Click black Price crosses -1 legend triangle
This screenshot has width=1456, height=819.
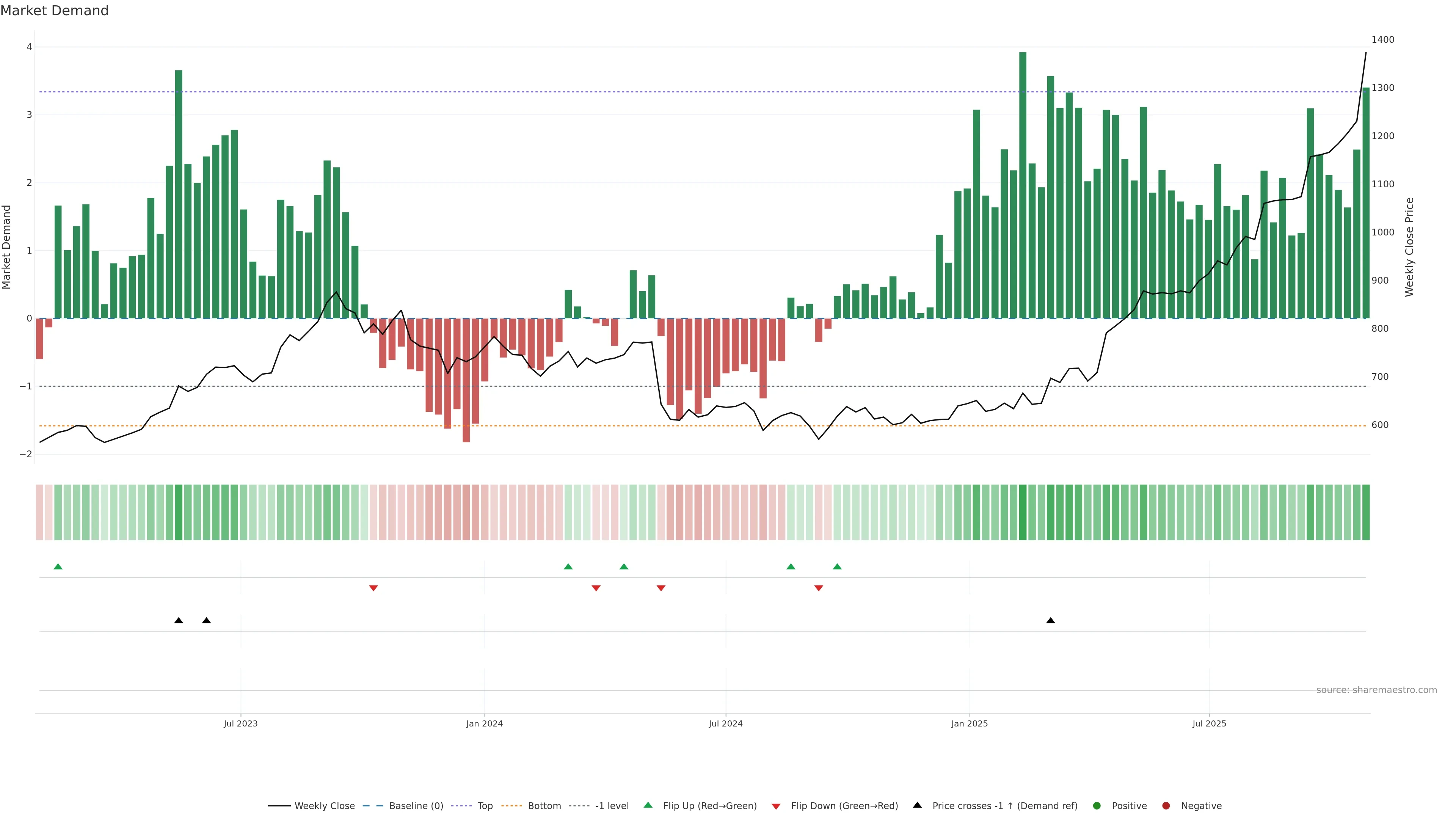pyautogui.click(x=917, y=805)
